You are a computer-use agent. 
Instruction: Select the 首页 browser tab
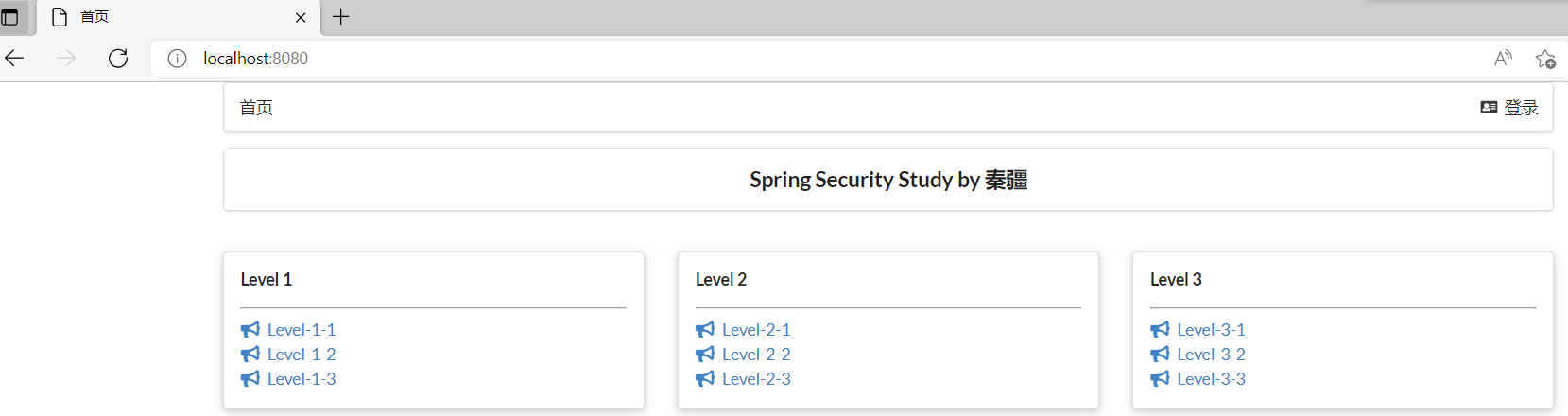pos(179,17)
